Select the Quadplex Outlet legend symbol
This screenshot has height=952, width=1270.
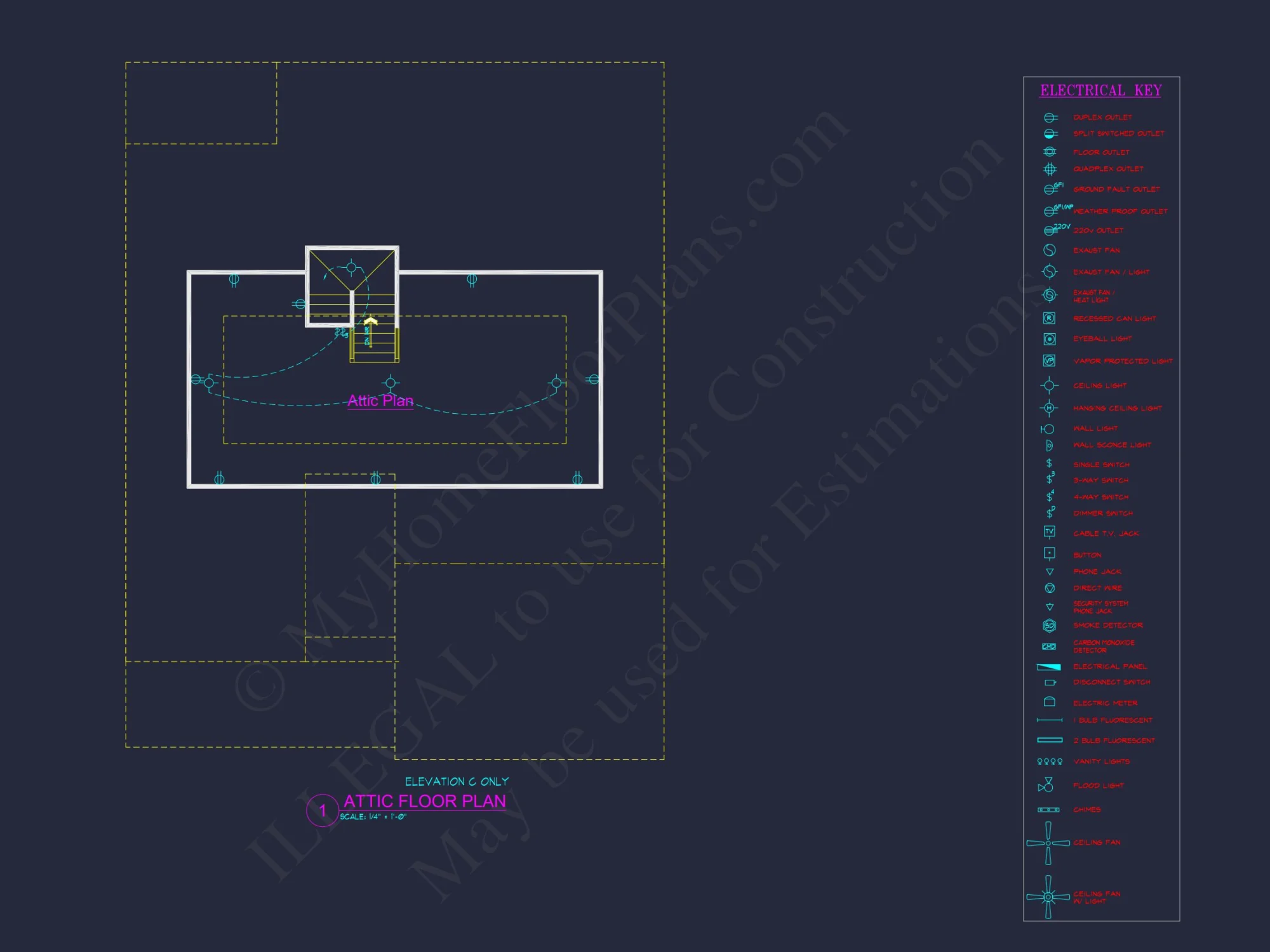1050,169
